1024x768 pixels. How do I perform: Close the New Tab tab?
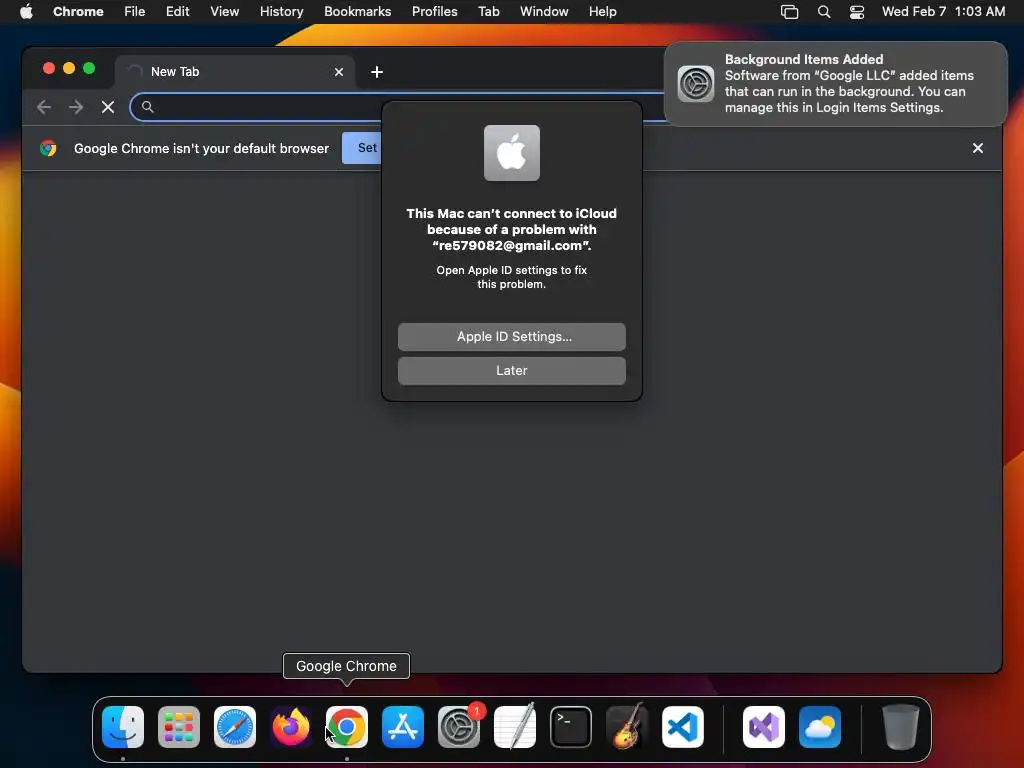pos(339,72)
